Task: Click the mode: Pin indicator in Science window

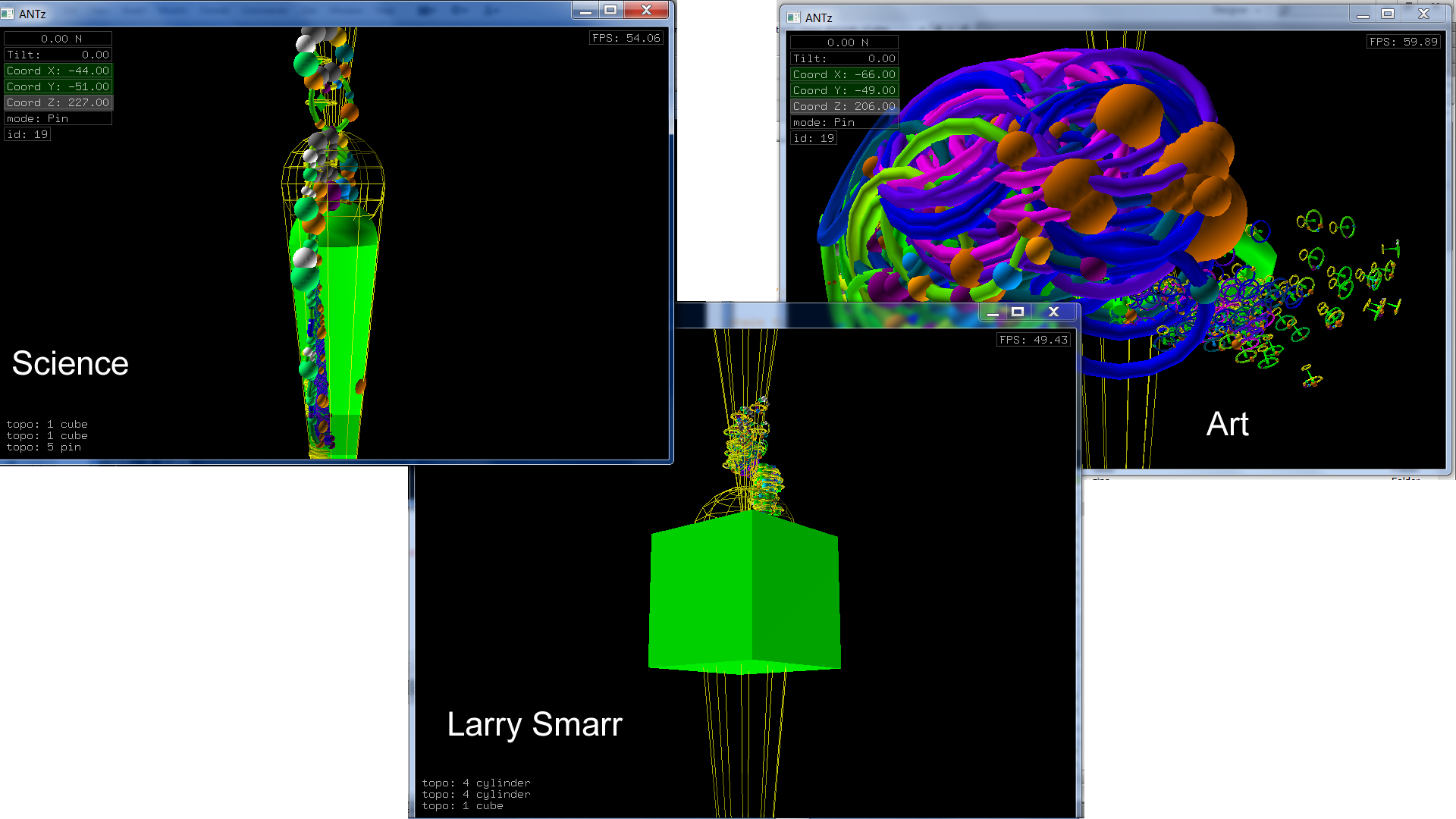Action: click(58, 118)
